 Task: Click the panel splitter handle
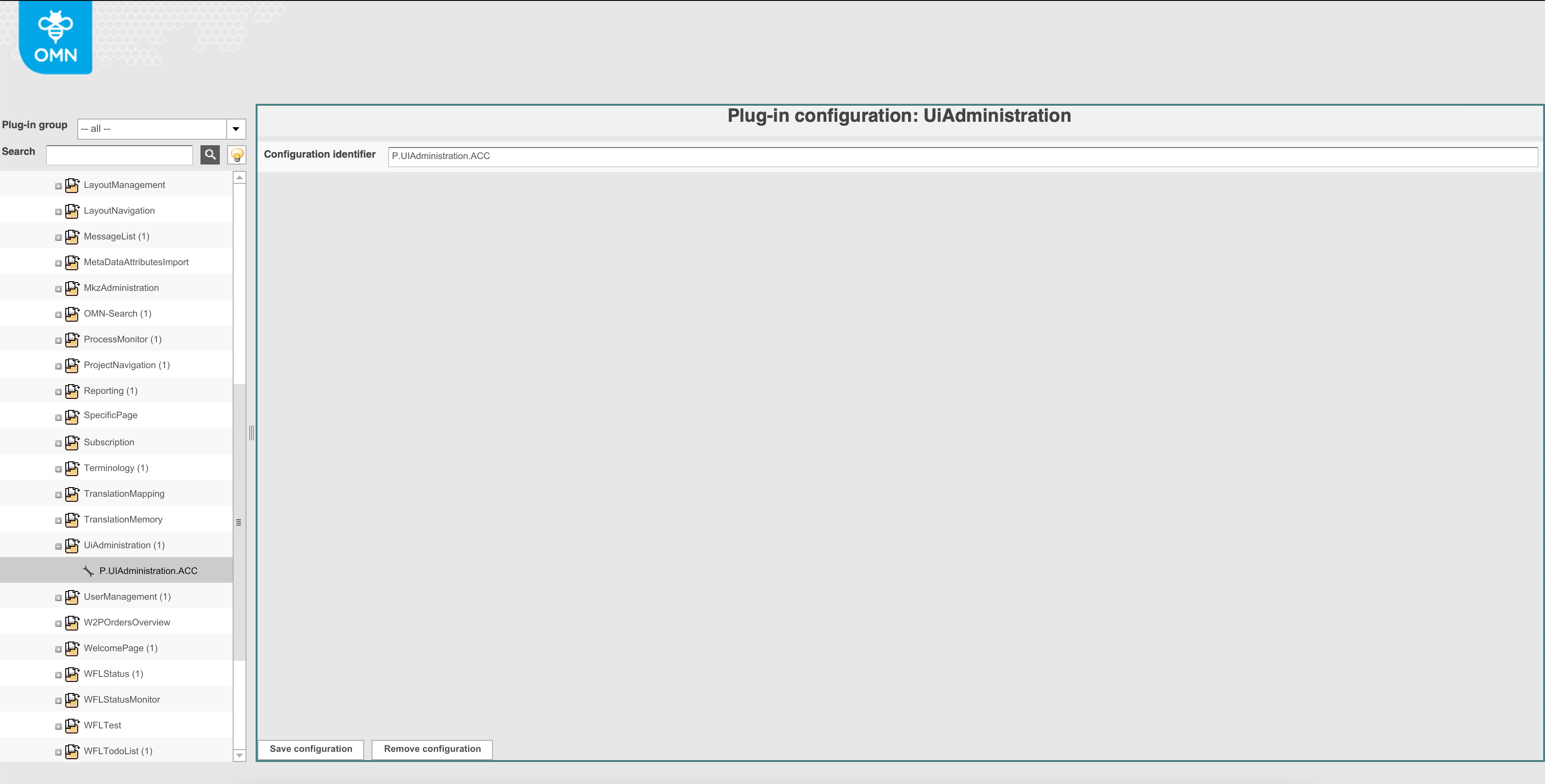point(252,433)
